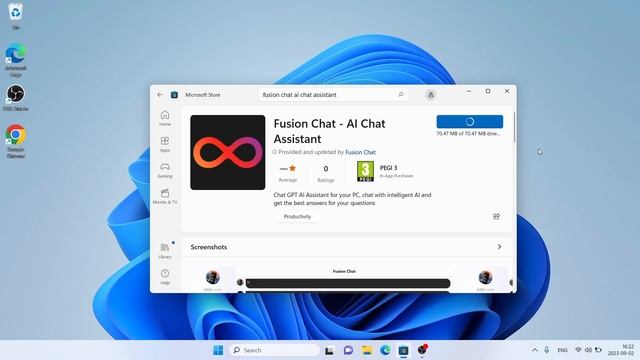Open the Library in Store sidebar
640x360 pixels.
(x=165, y=251)
